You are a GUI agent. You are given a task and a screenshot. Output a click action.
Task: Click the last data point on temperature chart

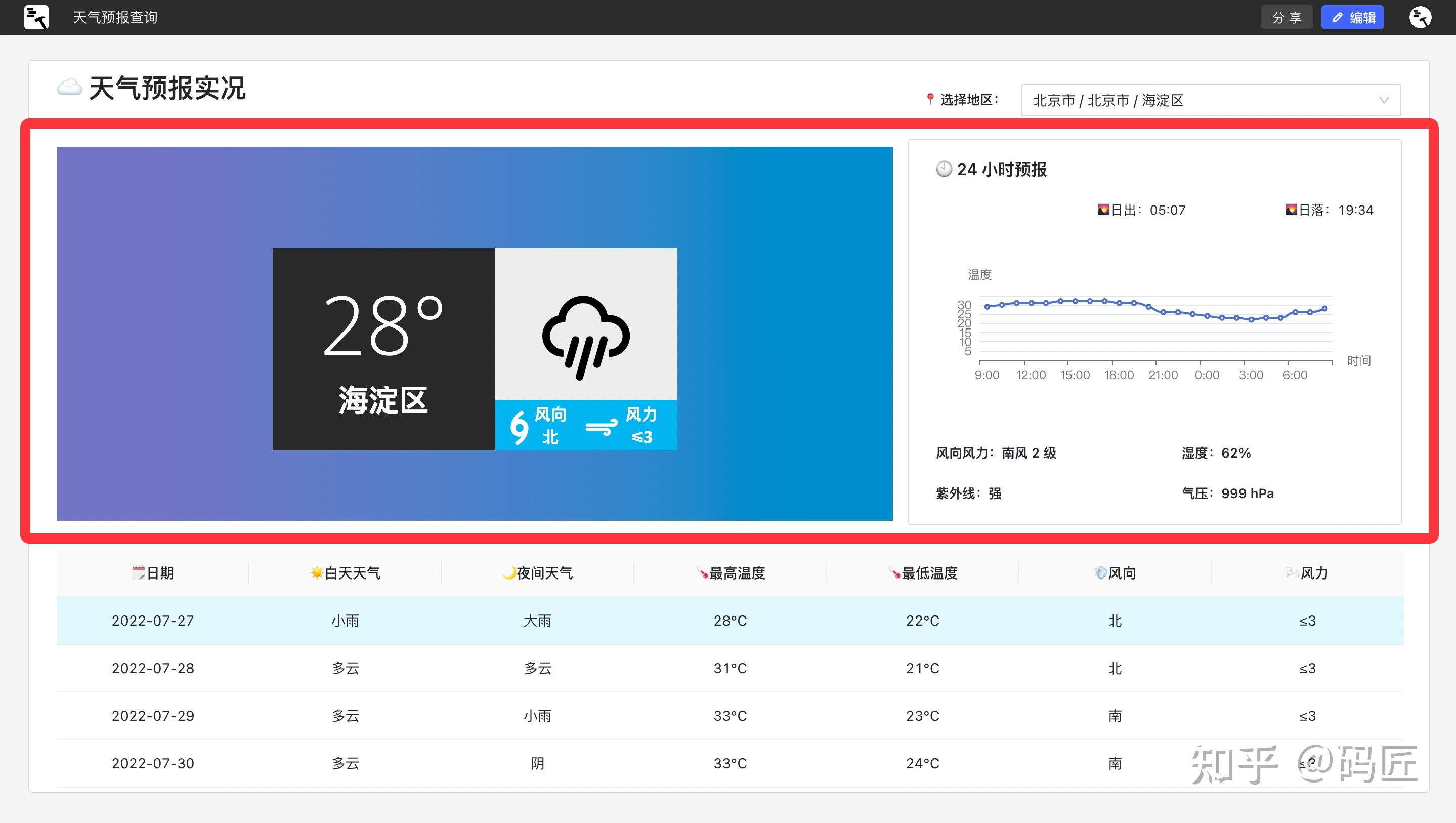[x=1324, y=309]
